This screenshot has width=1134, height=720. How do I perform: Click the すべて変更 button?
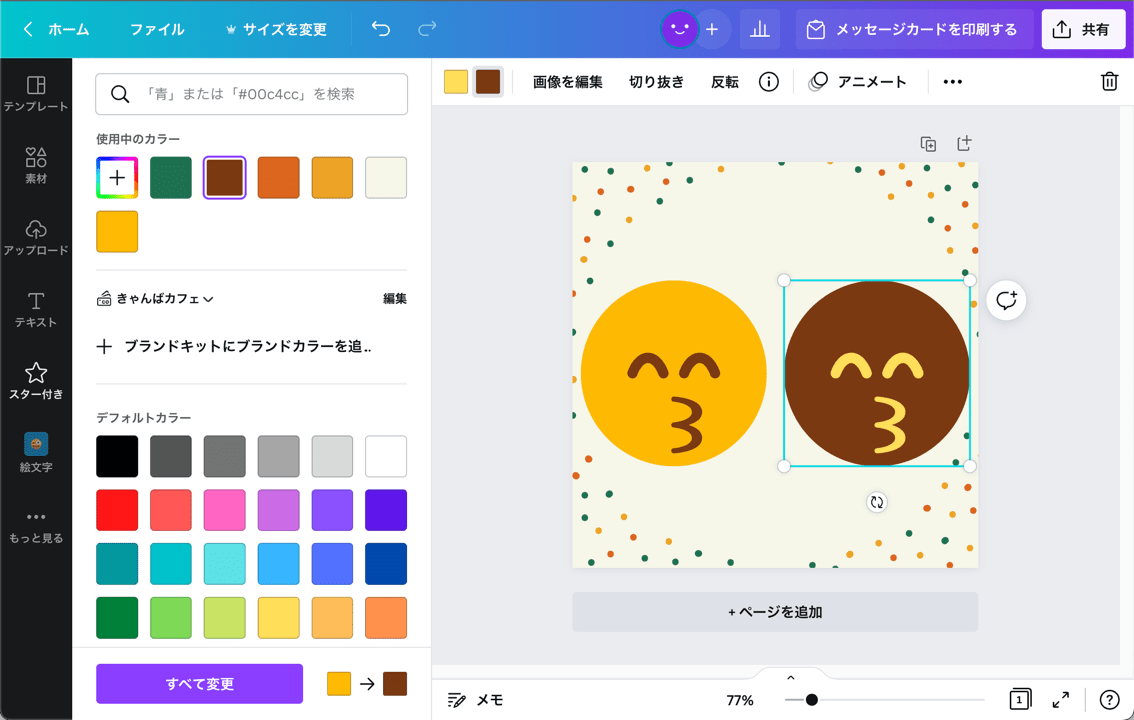tap(199, 684)
